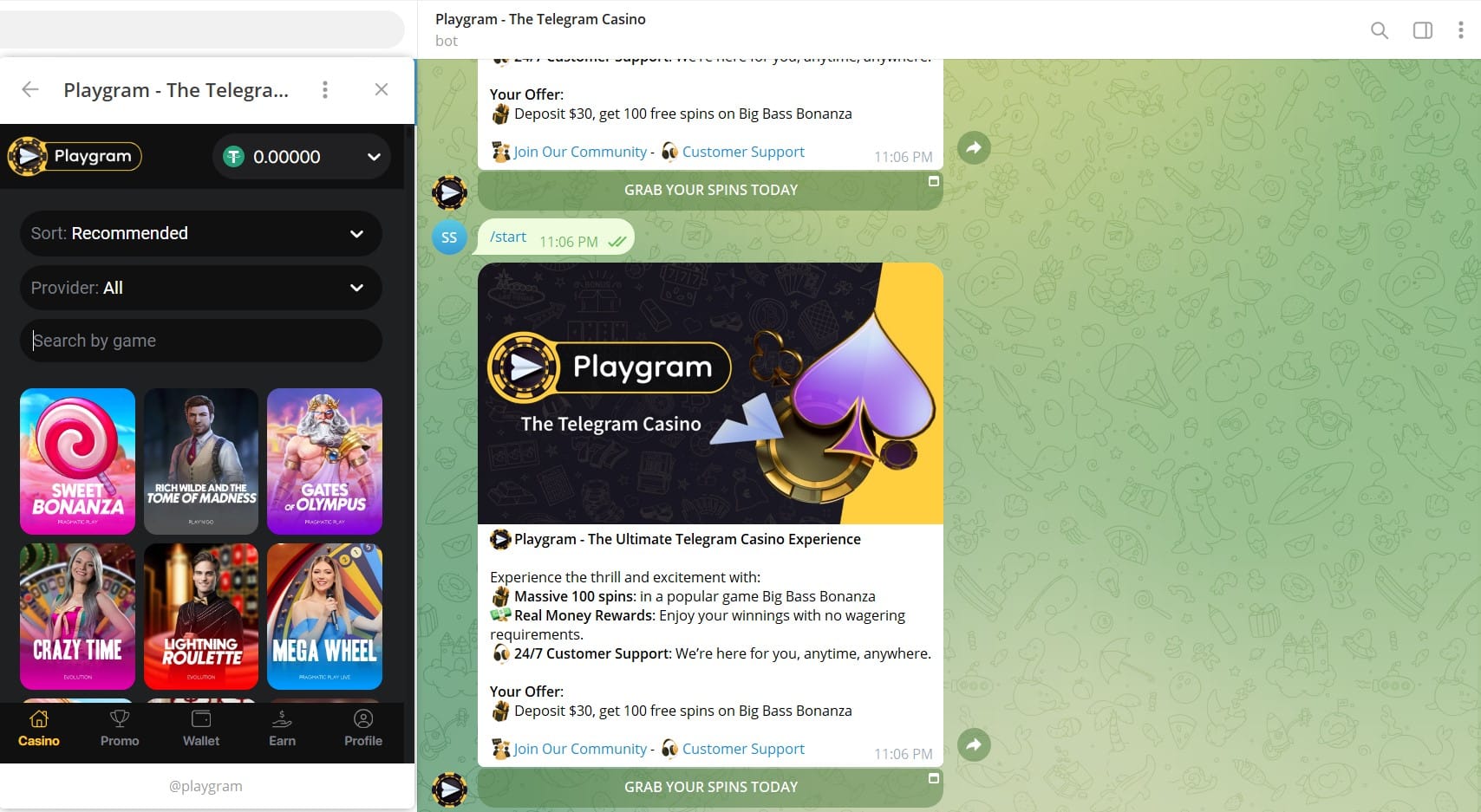Open the chat's more options menu
The width and height of the screenshot is (1481, 812).
(x=1461, y=30)
